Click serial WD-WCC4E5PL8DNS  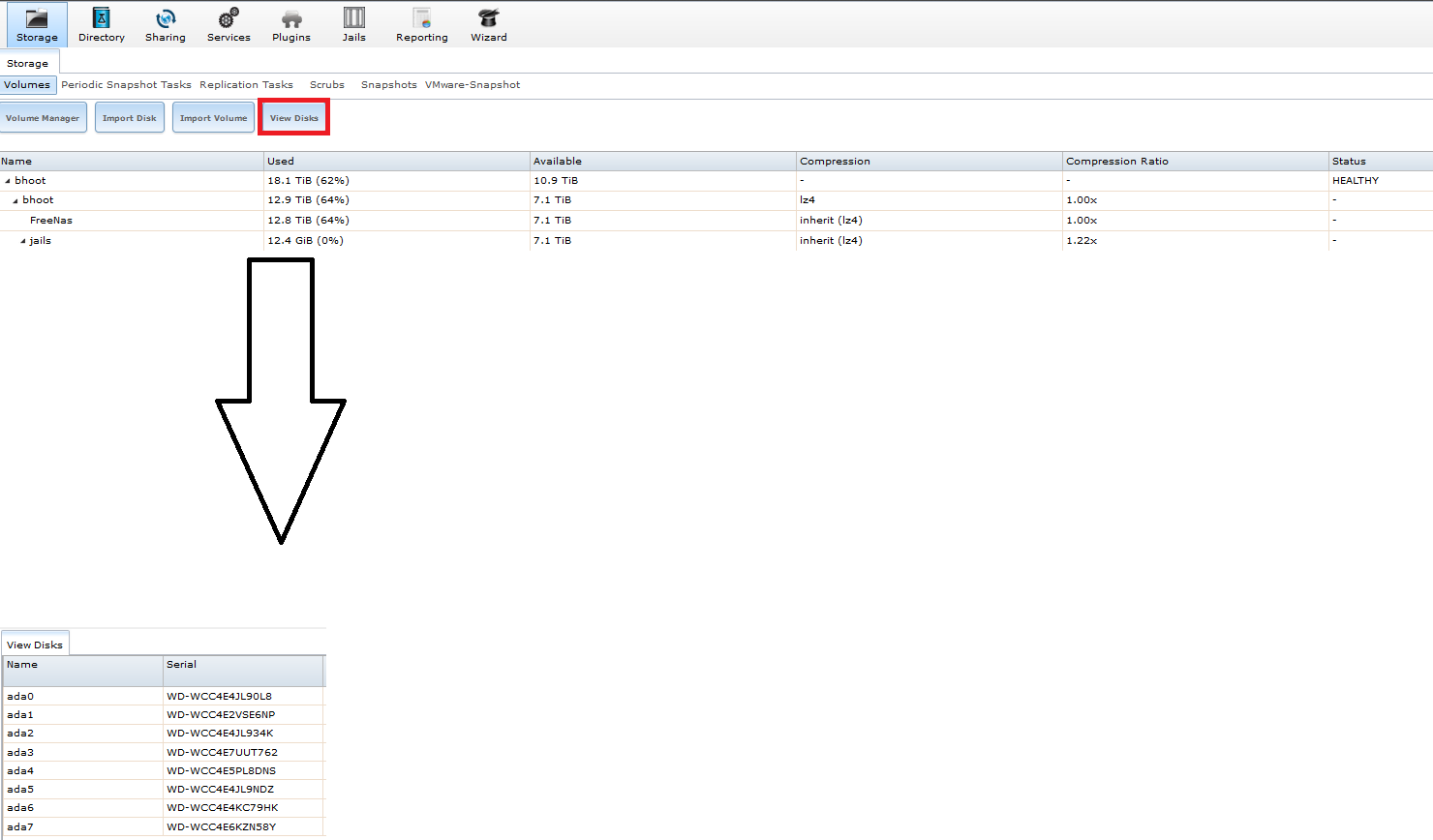[221, 771]
